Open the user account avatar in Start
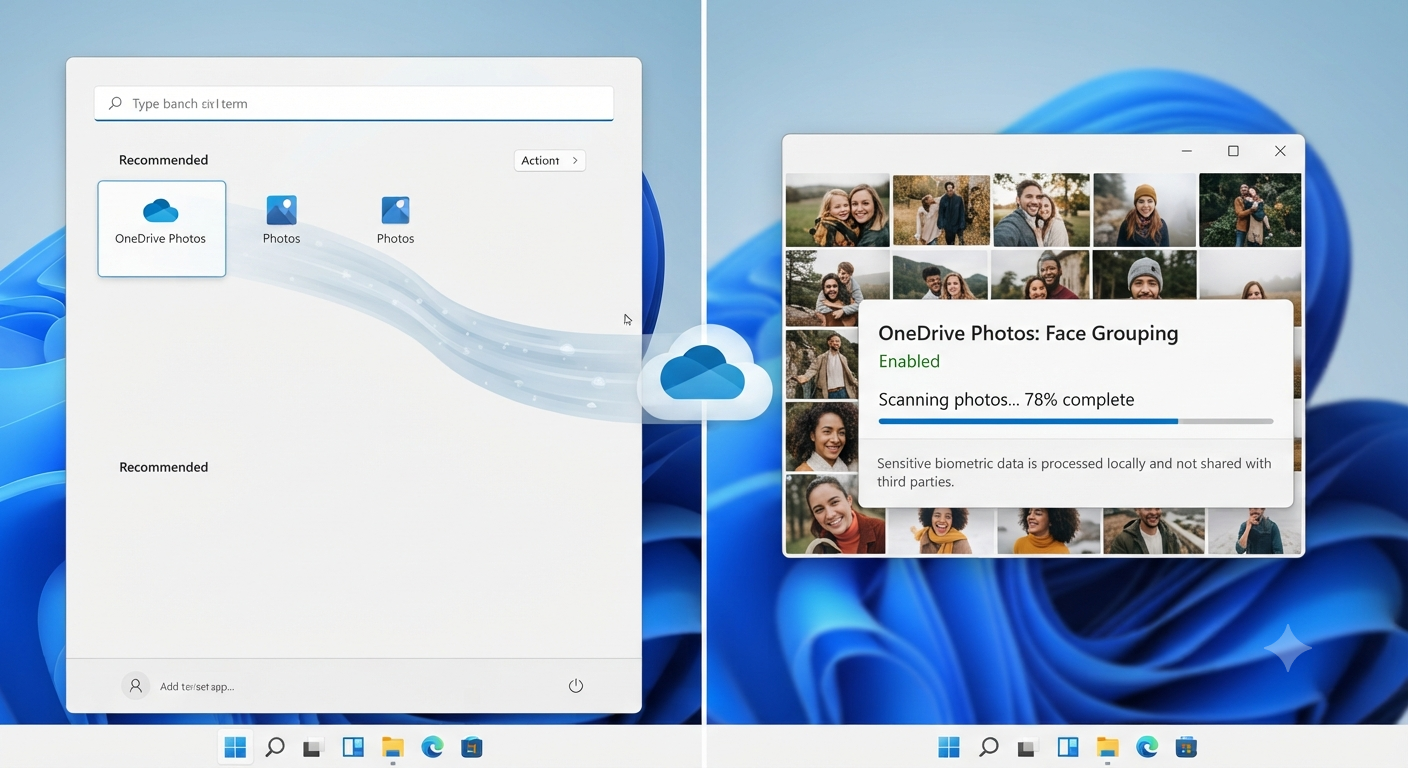 135,686
